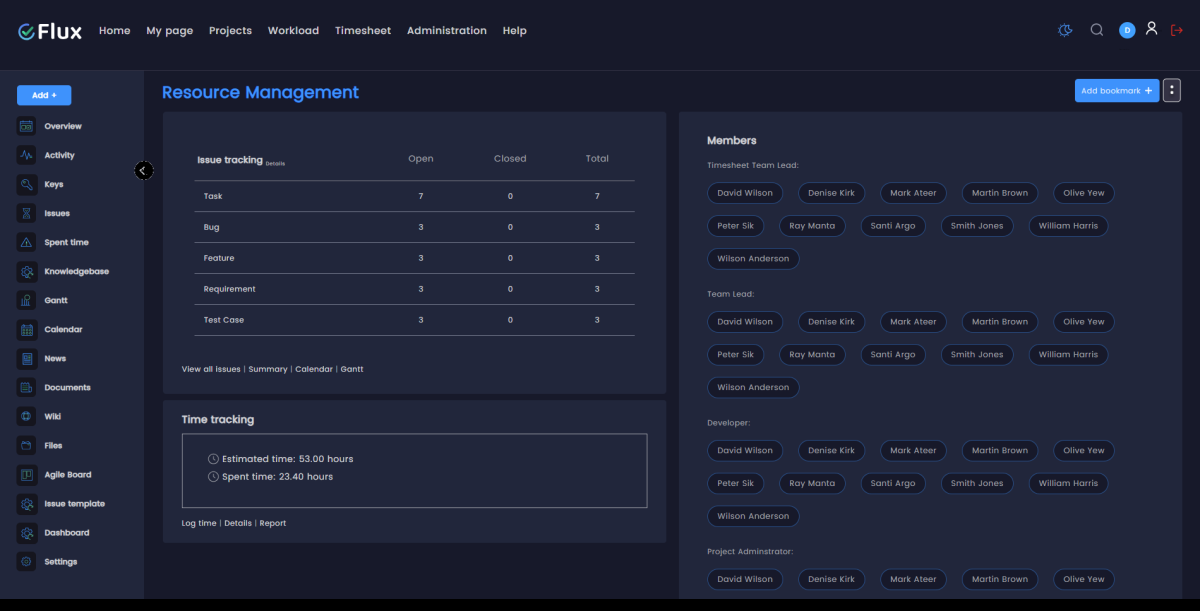Select the Spent time sidebar icon
The width and height of the screenshot is (1200, 611).
[x=25, y=242]
